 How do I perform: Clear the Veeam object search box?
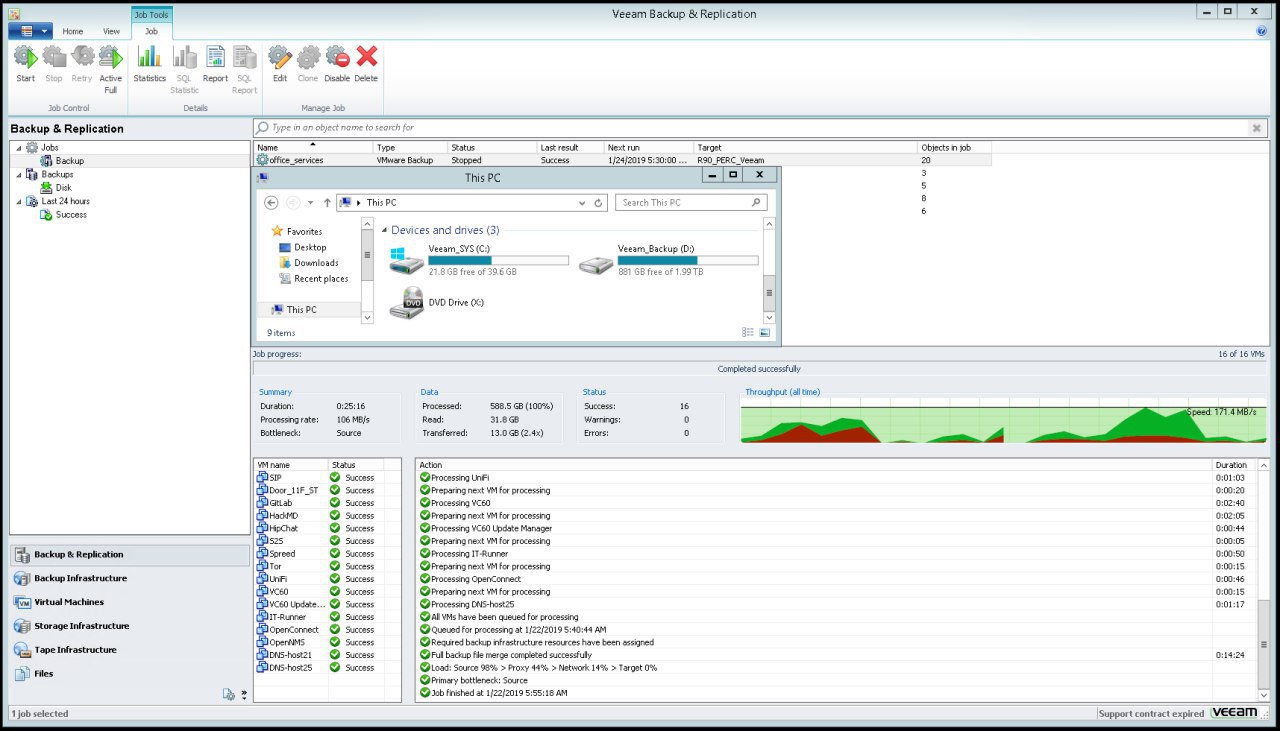click(1257, 128)
